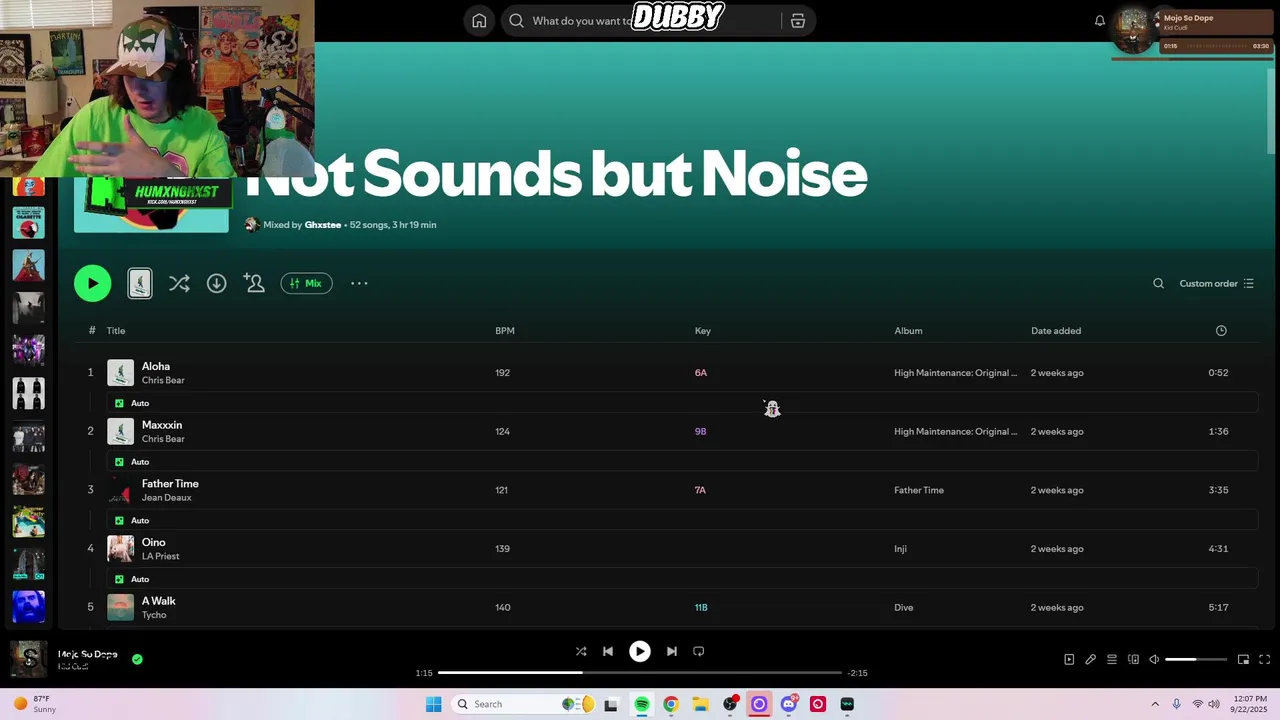Screen dimensions: 1280x720
Task: Open artist Chris Bear under Aloha
Action: tap(163, 380)
